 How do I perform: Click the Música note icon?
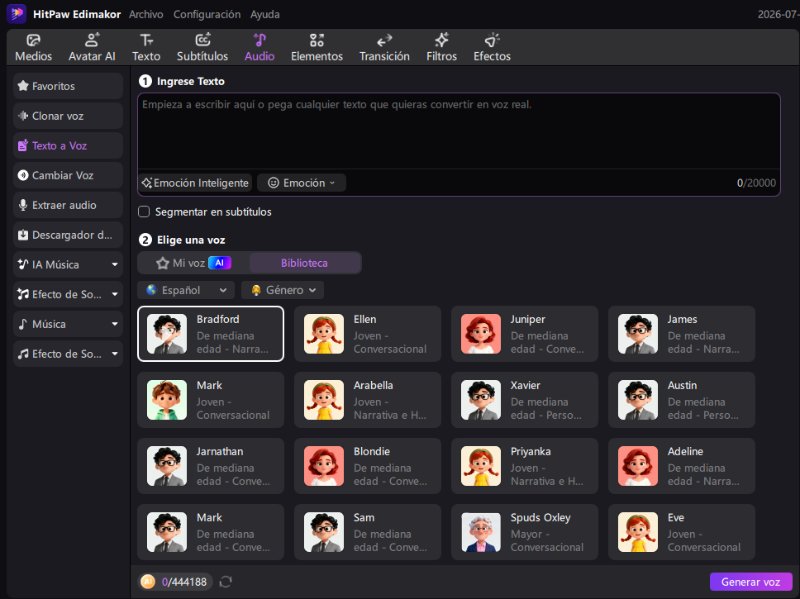22,324
